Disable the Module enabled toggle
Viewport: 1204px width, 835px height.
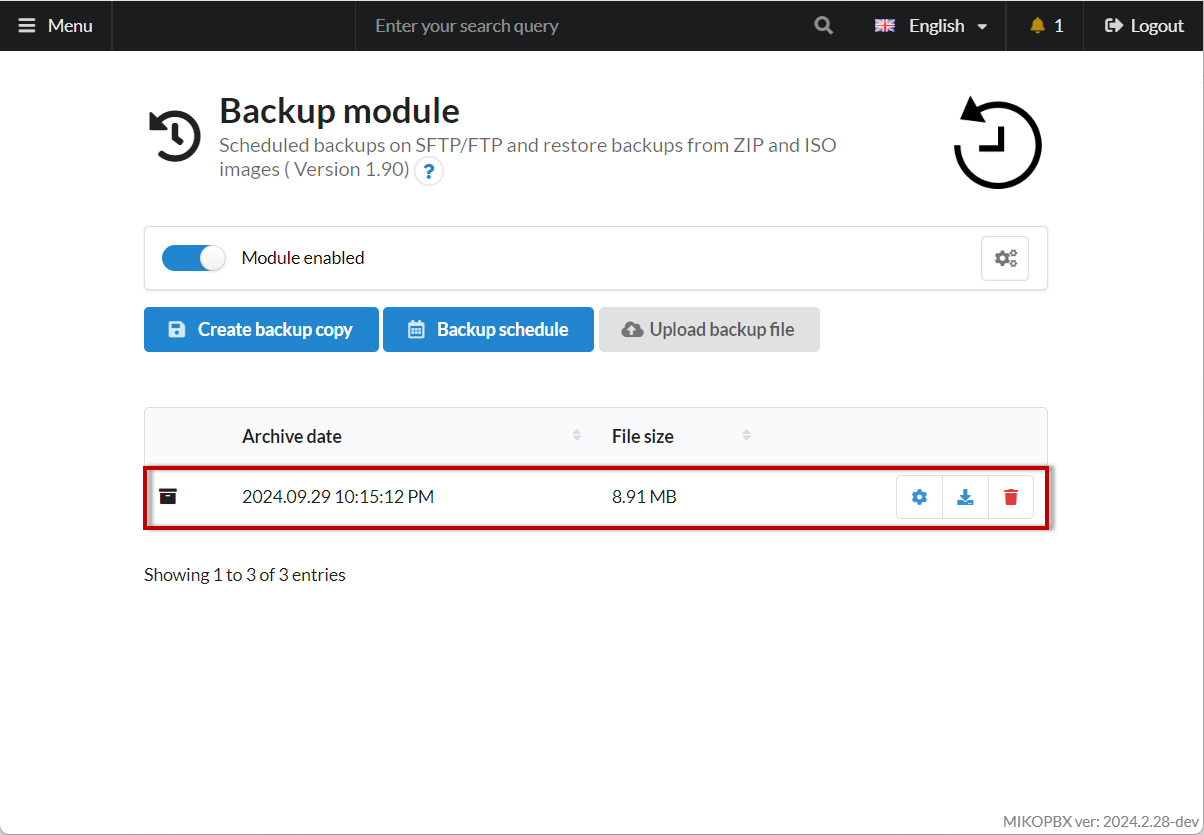coord(194,258)
